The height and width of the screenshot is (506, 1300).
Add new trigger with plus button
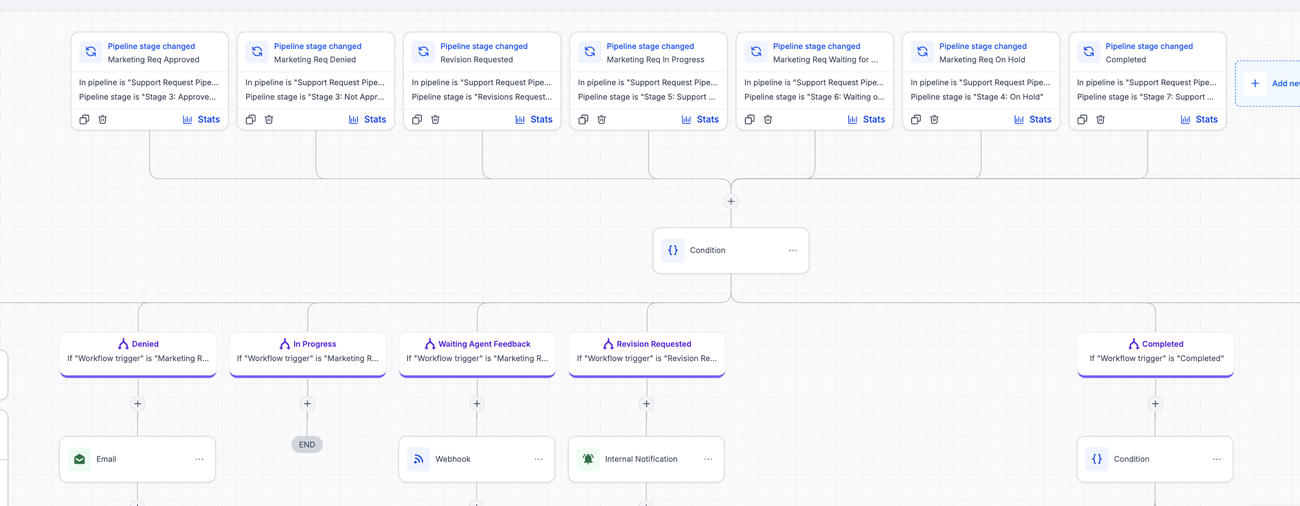[x=1255, y=84]
